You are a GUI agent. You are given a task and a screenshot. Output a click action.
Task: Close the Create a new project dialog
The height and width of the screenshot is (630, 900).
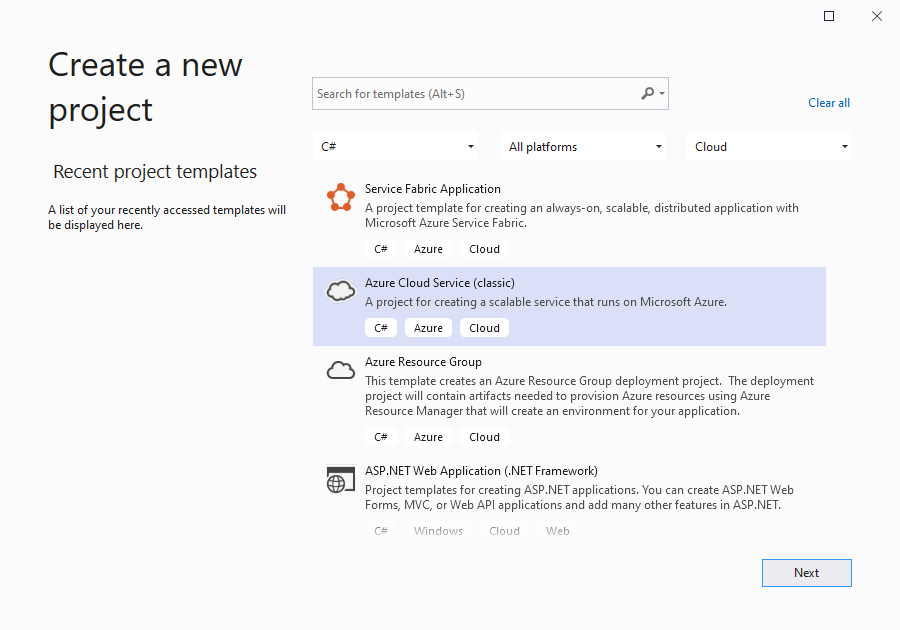point(876,16)
